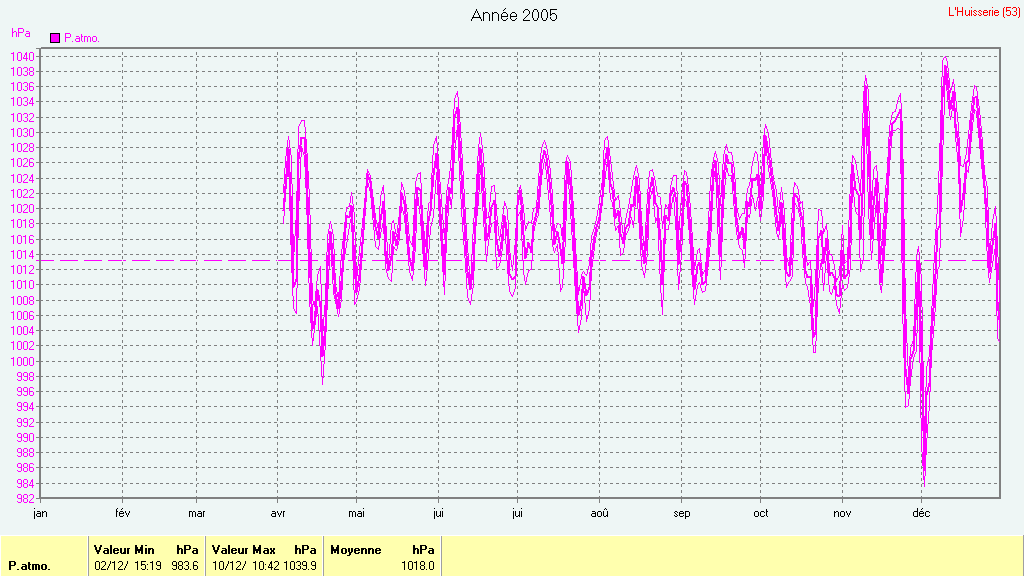Click the 'Valeur Min' column header
Viewport: 1024px width, 576px height.
(124, 550)
